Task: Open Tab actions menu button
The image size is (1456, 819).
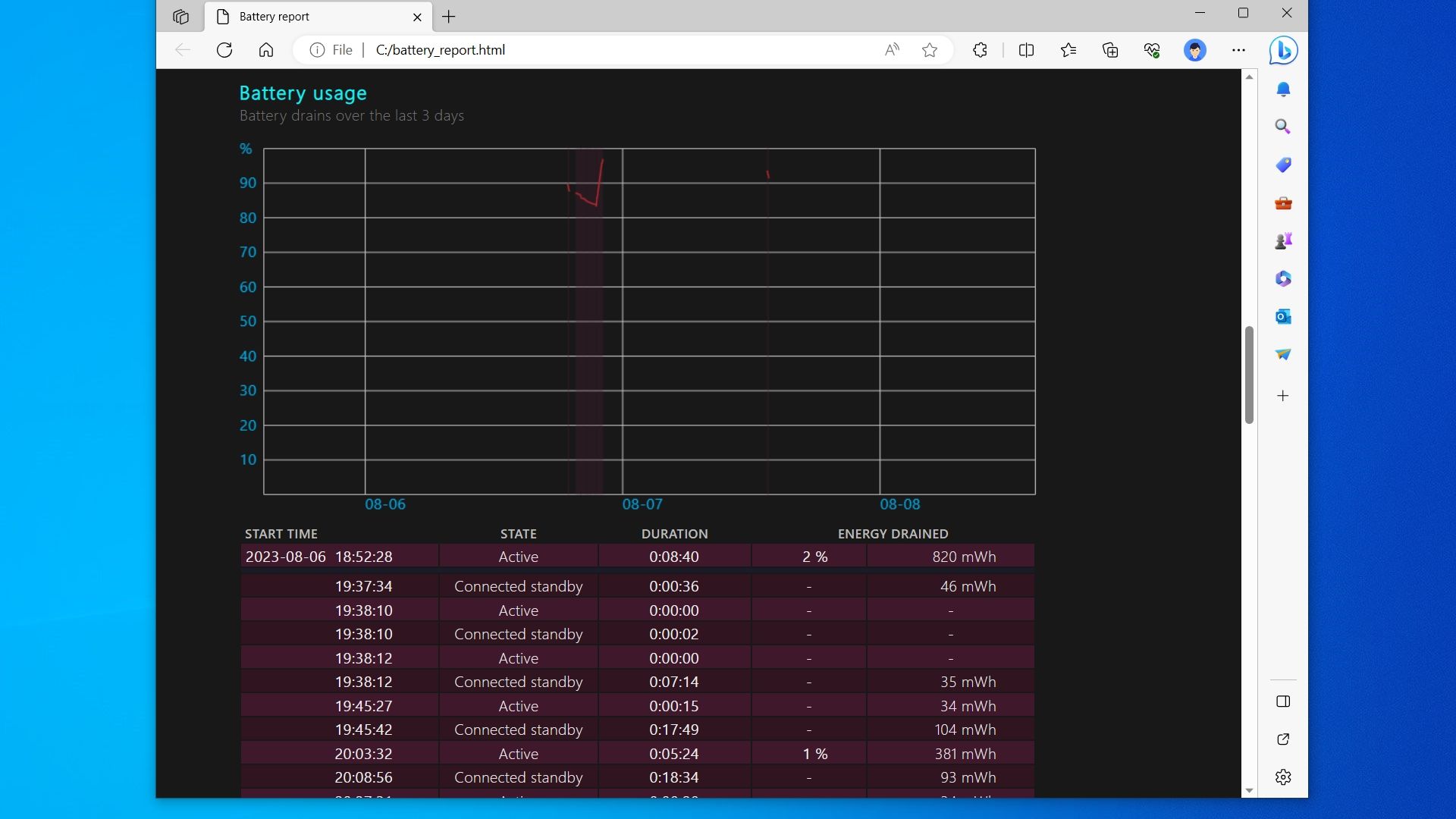Action: coord(180,17)
